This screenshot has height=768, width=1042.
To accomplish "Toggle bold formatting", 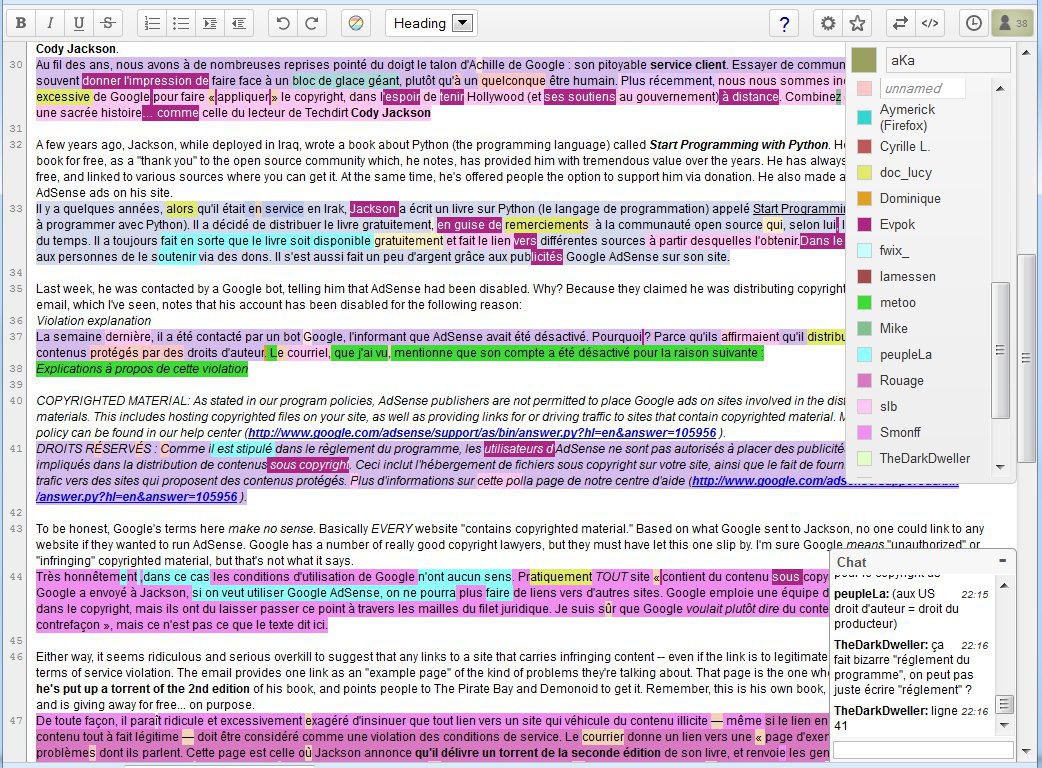I will coord(21,23).
